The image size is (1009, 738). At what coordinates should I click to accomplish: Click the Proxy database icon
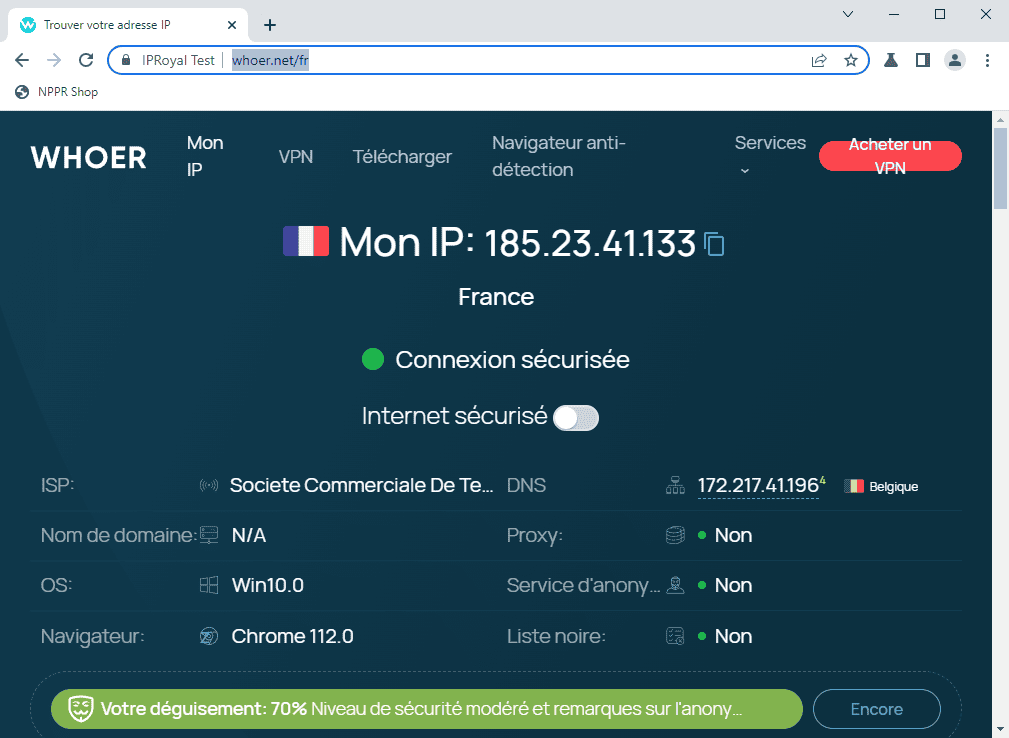[x=675, y=535]
